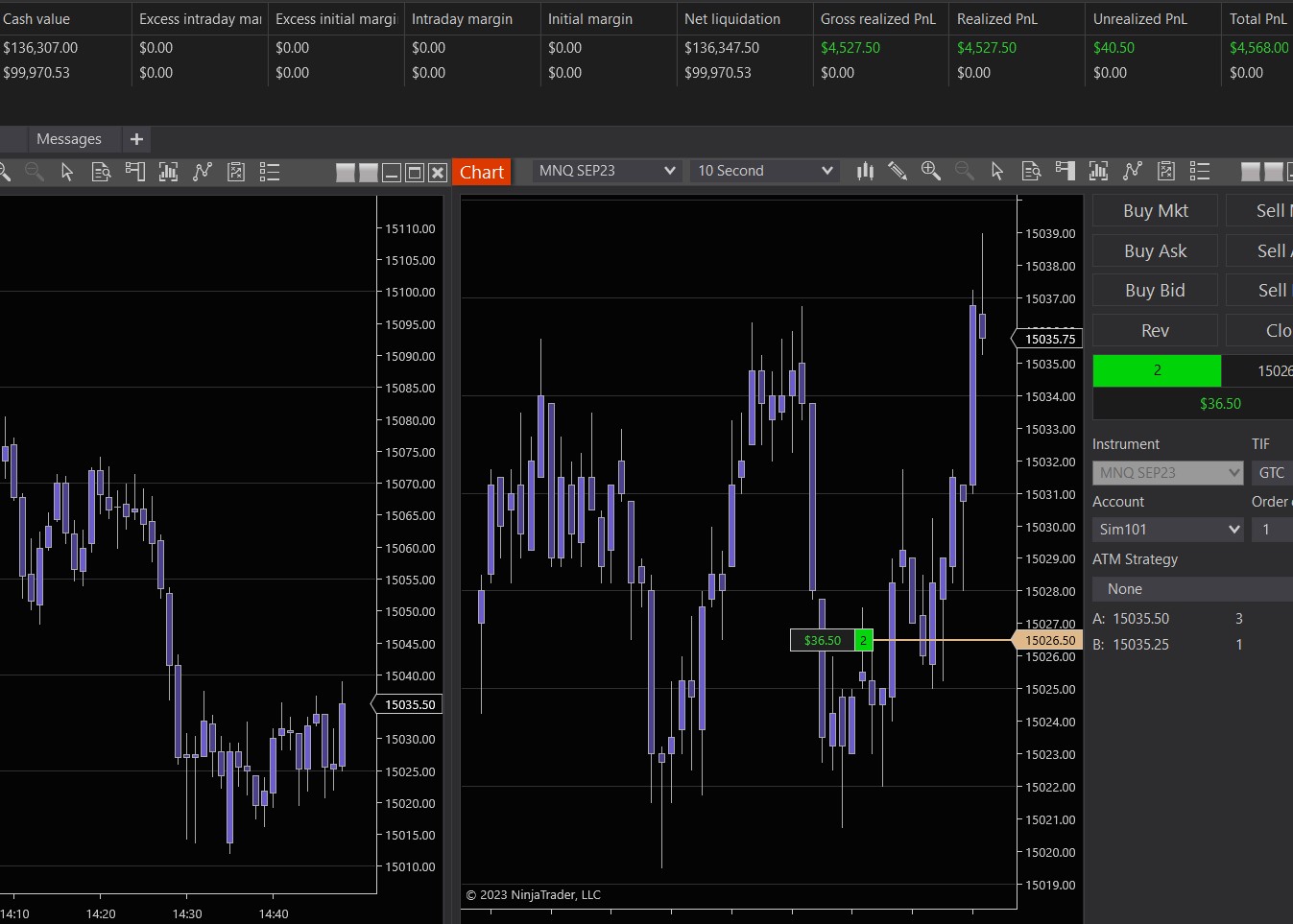
Task: Open the Sim101 account dropdown
Action: point(1168,530)
